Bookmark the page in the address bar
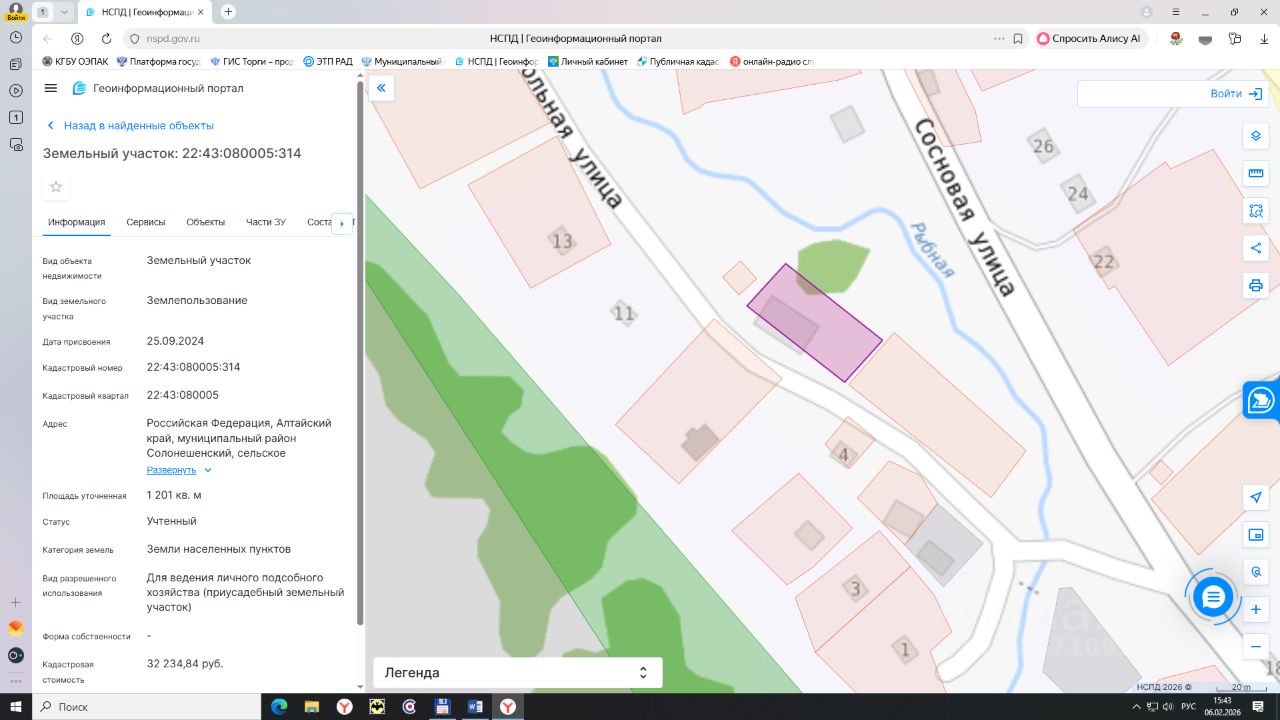1280x720 pixels. [1018, 39]
